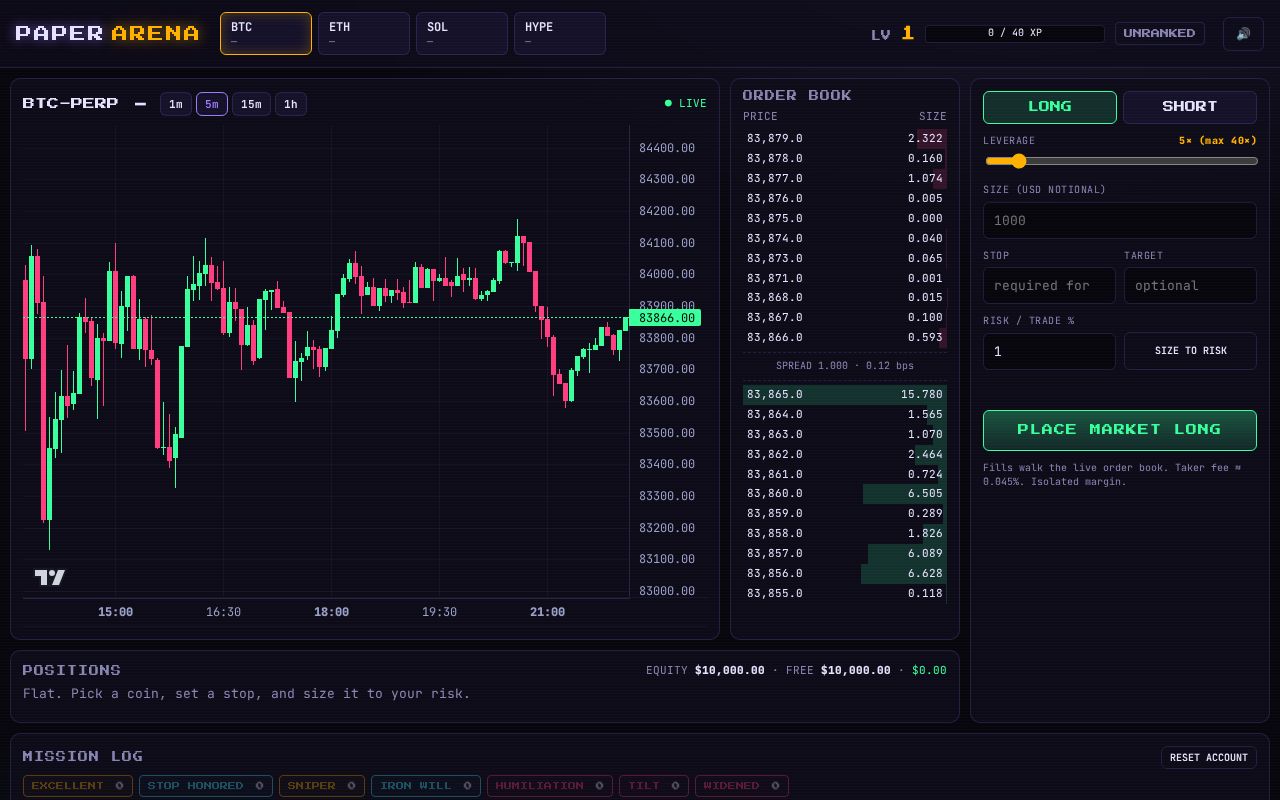Click bid price 83,856.0 row
Viewport: 1280px width, 800px height.
pyautogui.click(x=845, y=573)
